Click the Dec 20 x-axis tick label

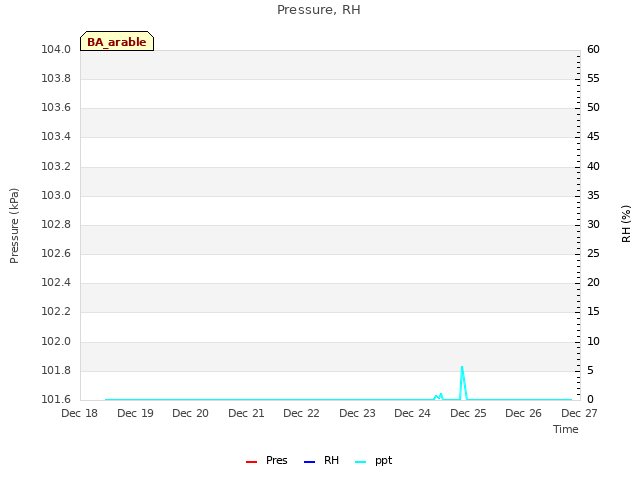coord(191,413)
